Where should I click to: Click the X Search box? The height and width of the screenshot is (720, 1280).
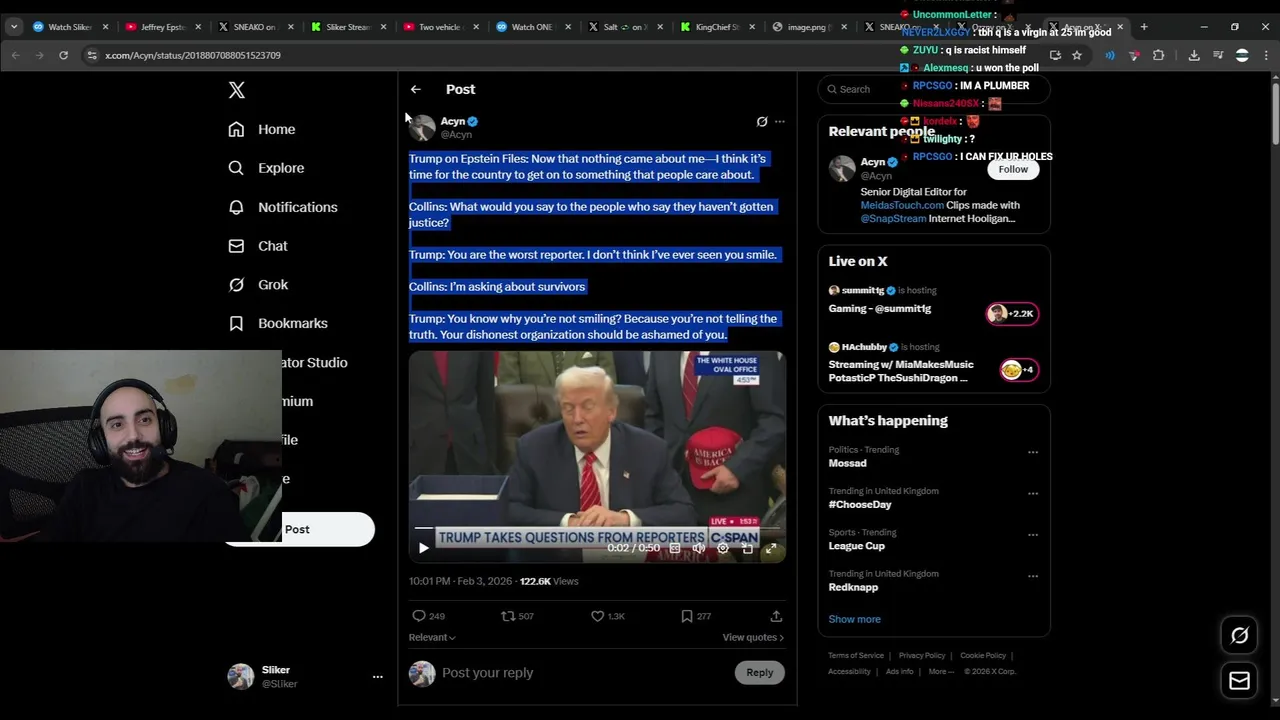coord(933,89)
